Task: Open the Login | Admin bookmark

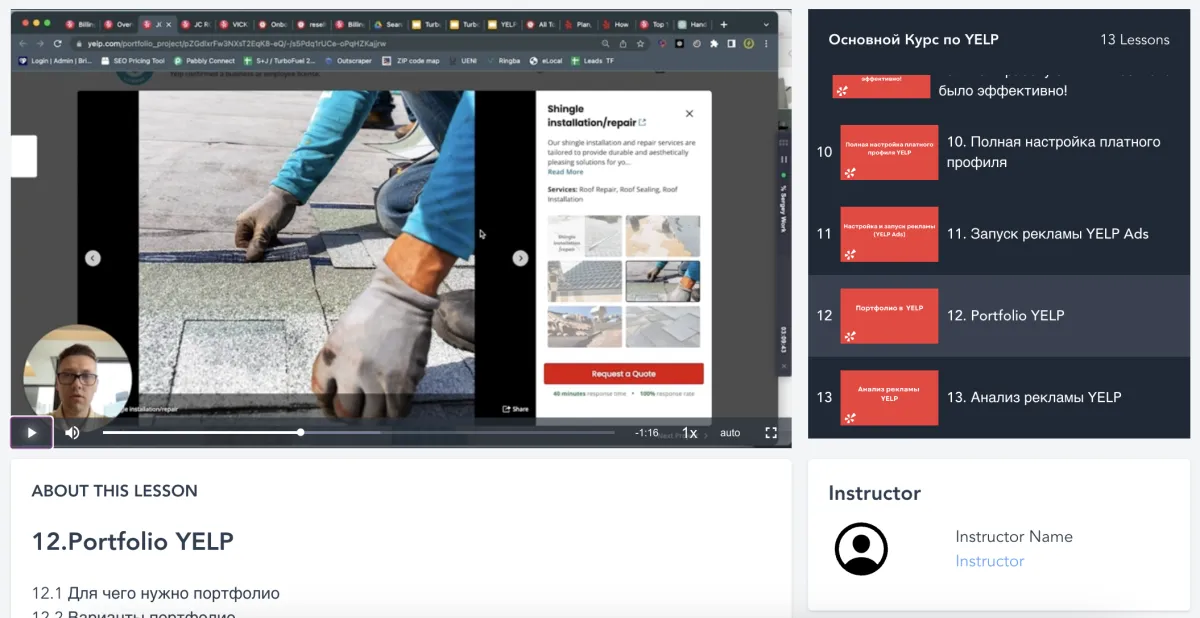Action: (x=55, y=61)
